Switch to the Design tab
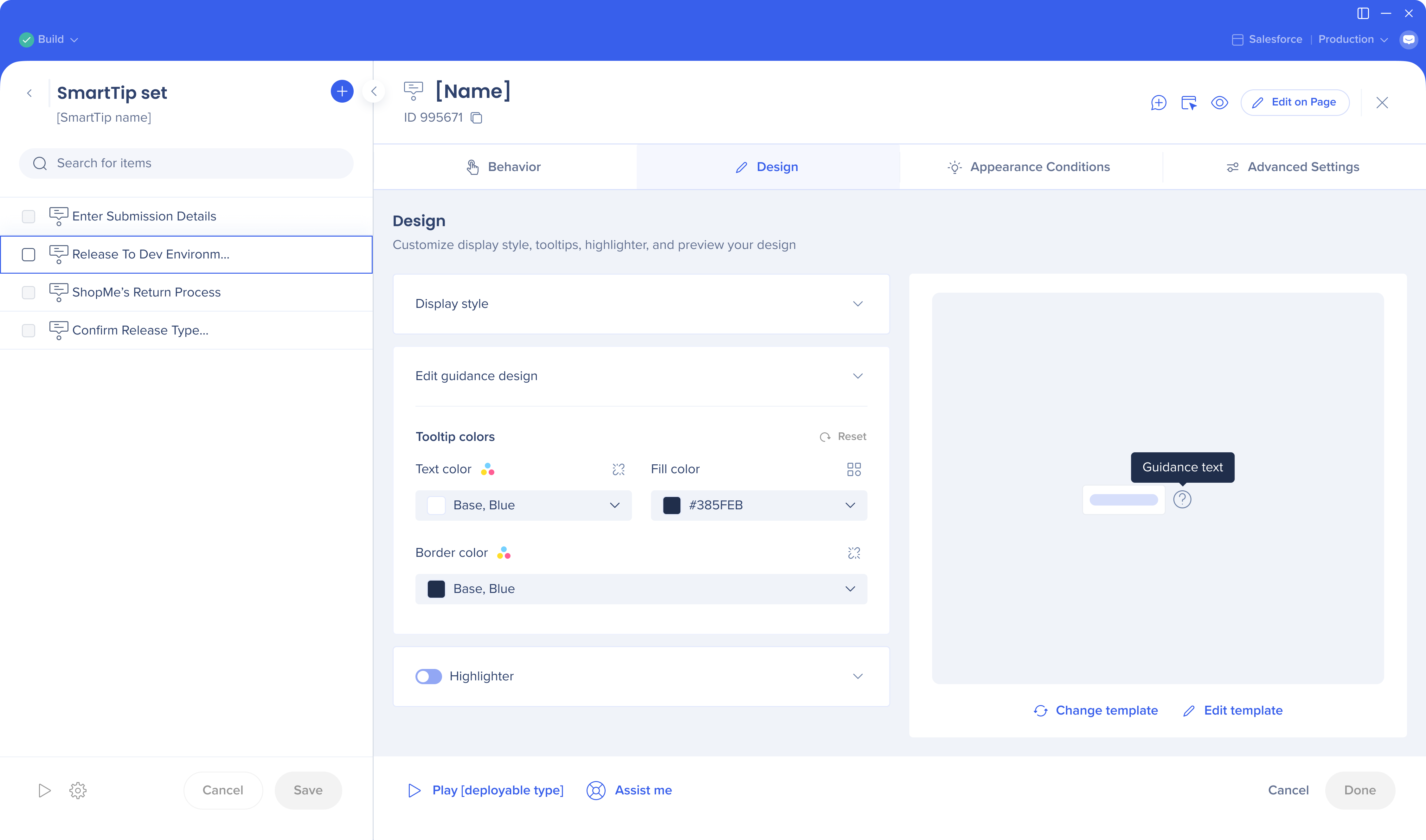 pyautogui.click(x=768, y=167)
